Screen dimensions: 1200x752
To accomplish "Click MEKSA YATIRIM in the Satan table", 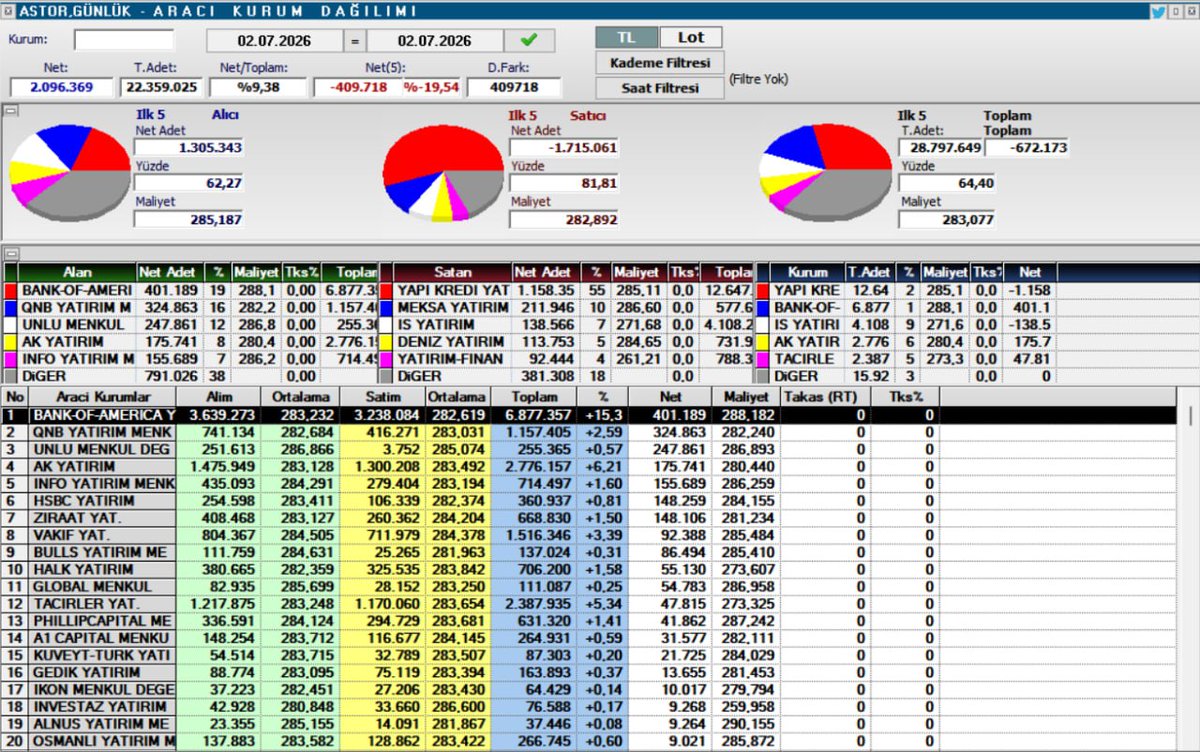I will coord(453,307).
